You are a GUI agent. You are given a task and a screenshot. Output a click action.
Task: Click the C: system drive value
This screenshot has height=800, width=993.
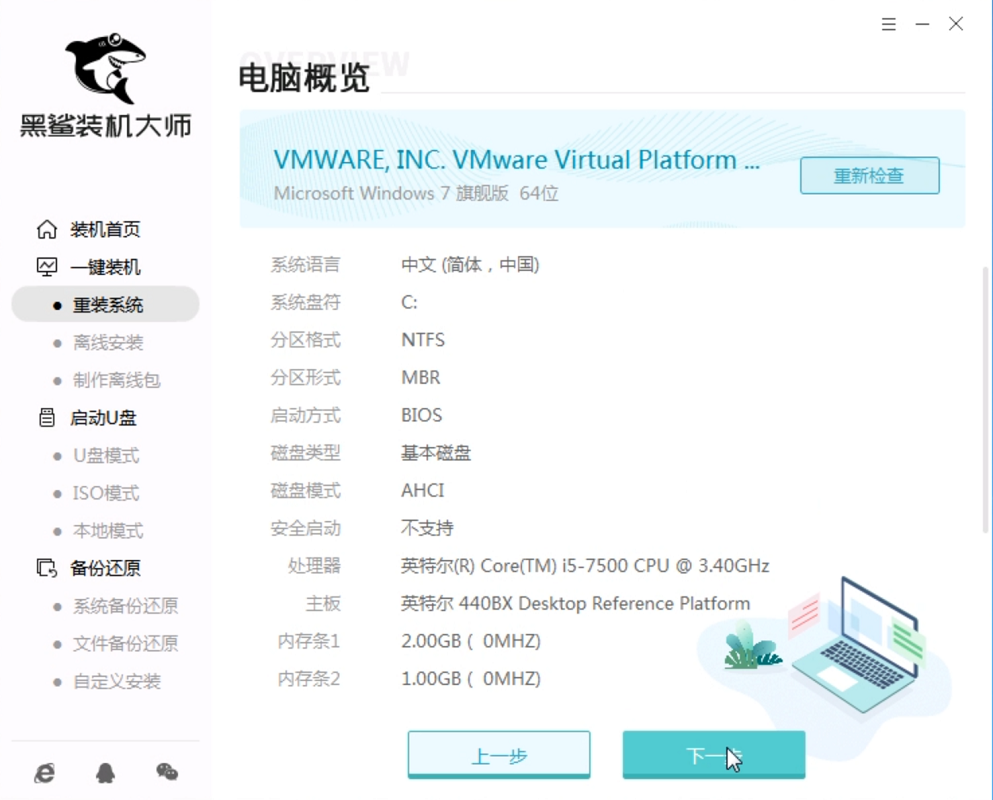[x=409, y=302]
